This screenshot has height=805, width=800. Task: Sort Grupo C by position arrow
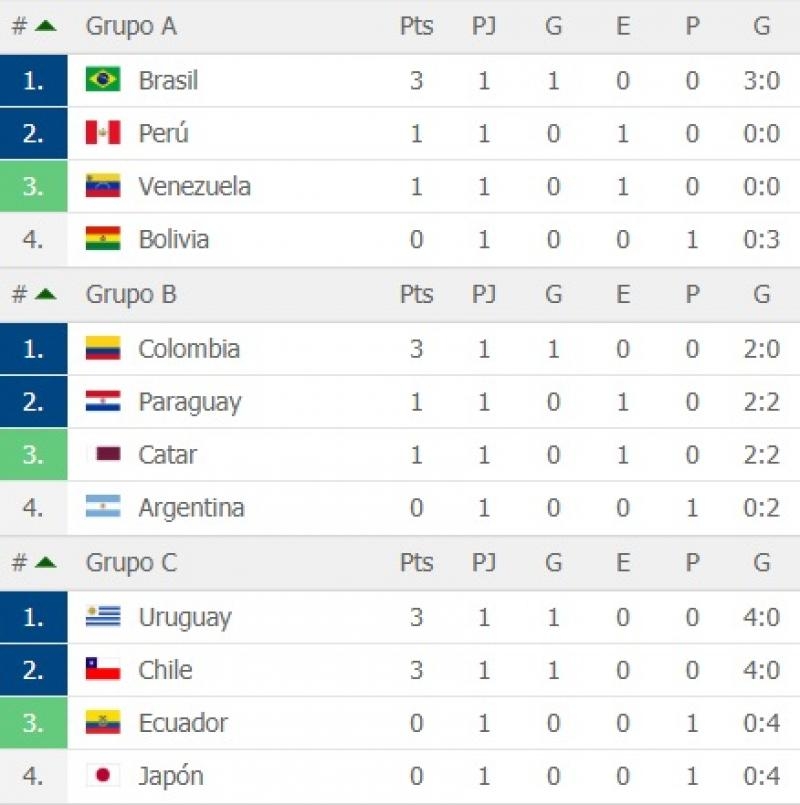(x=45, y=563)
